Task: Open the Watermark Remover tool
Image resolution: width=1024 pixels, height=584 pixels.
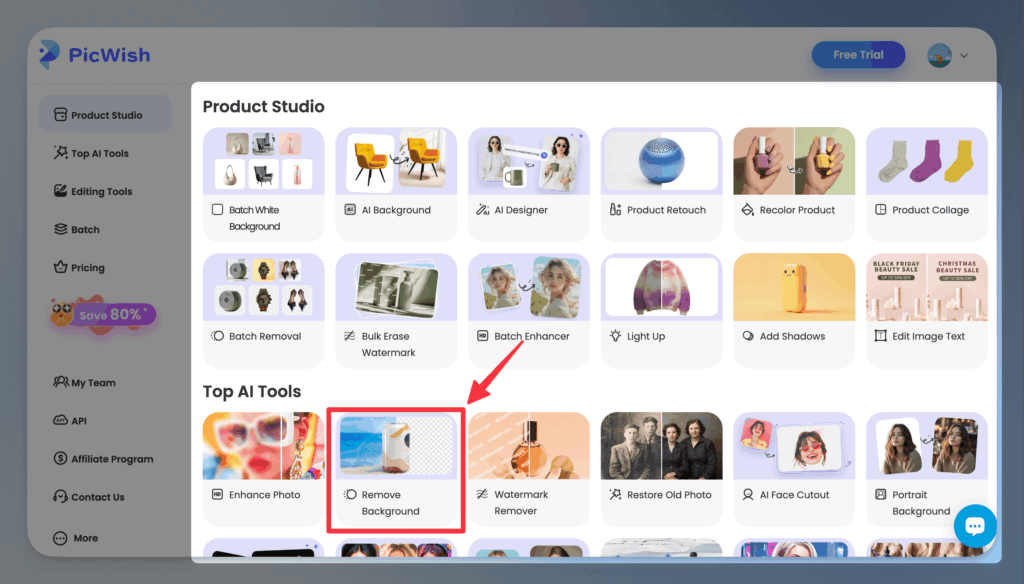Action: [x=529, y=468]
